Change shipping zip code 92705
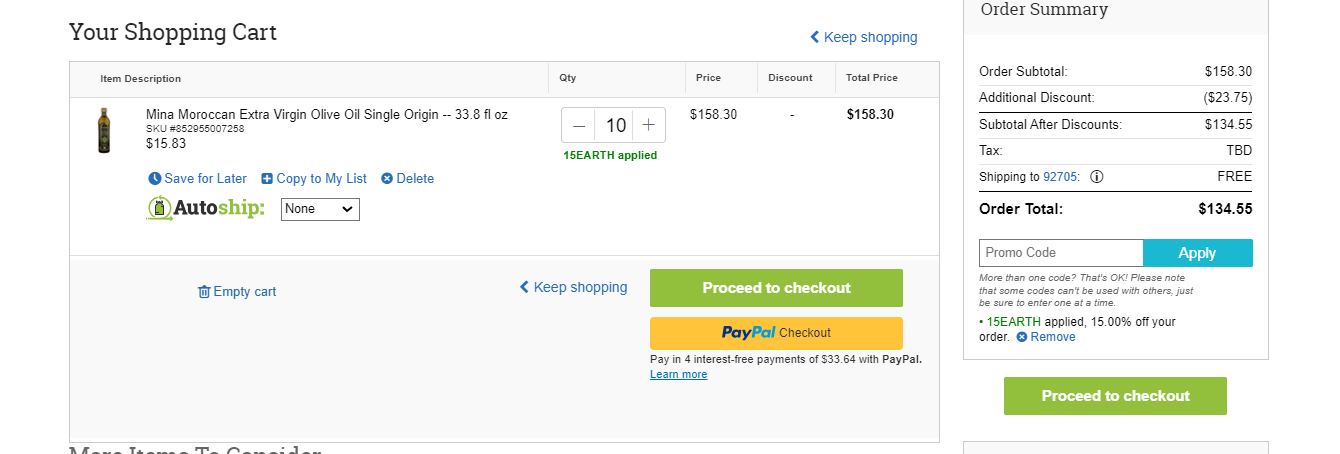Viewport: 1340px width, 454px height. click(1061, 177)
